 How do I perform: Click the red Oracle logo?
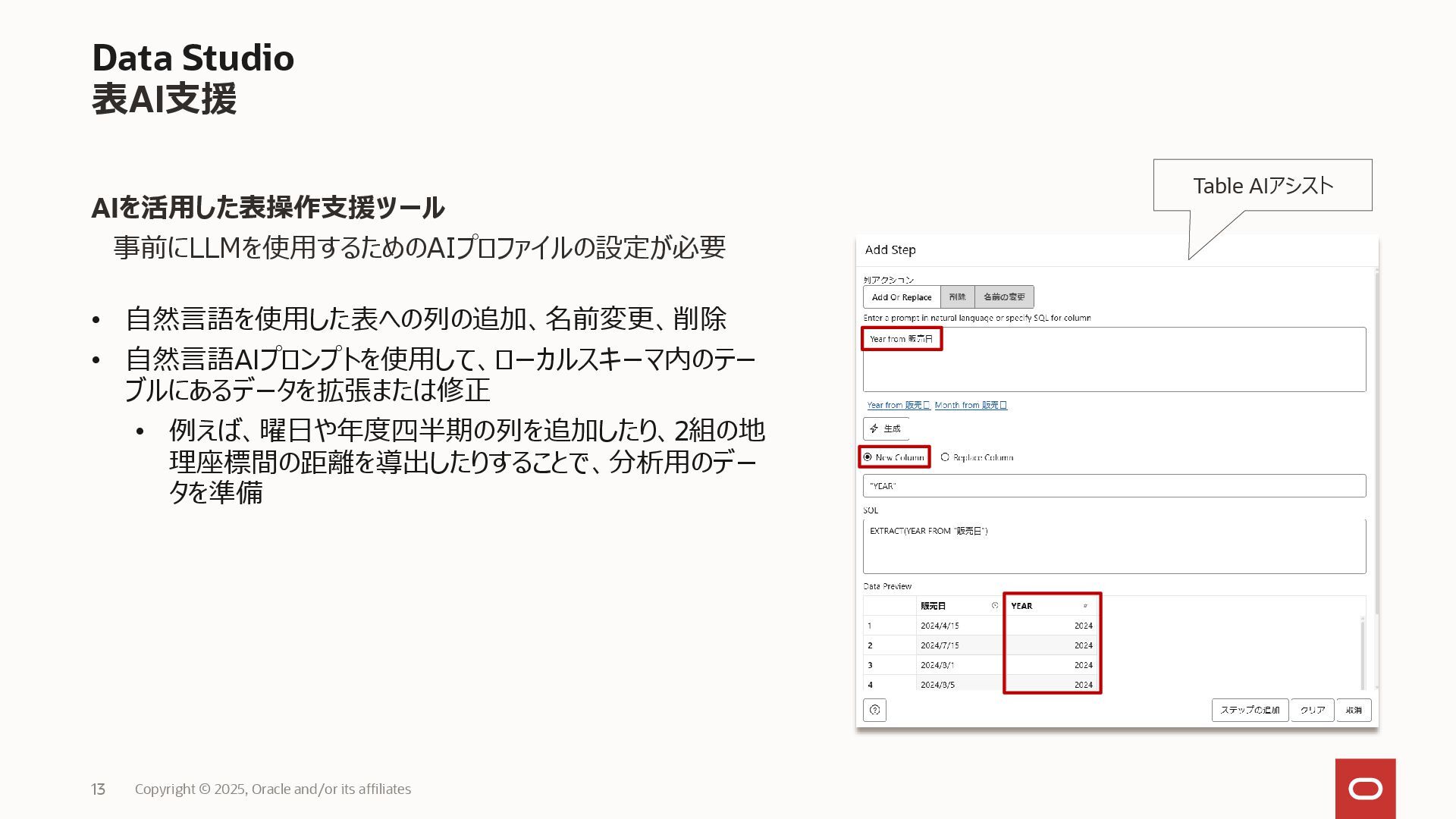tap(1365, 789)
